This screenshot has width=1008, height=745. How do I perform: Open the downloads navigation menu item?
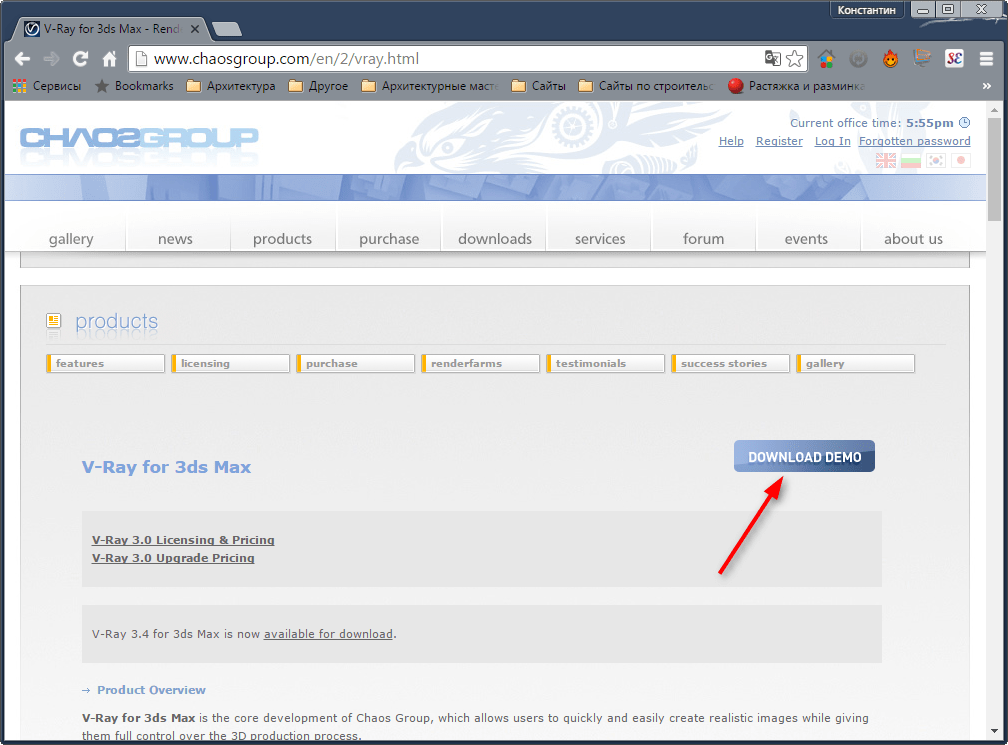coord(495,239)
